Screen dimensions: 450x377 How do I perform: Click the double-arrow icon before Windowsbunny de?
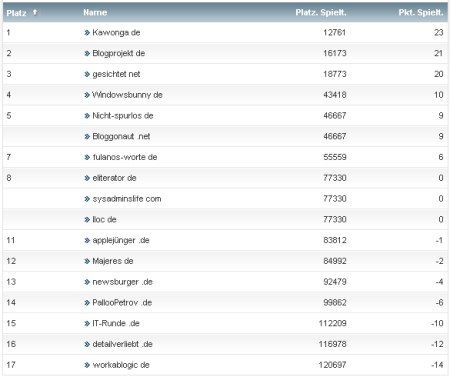coord(87,95)
